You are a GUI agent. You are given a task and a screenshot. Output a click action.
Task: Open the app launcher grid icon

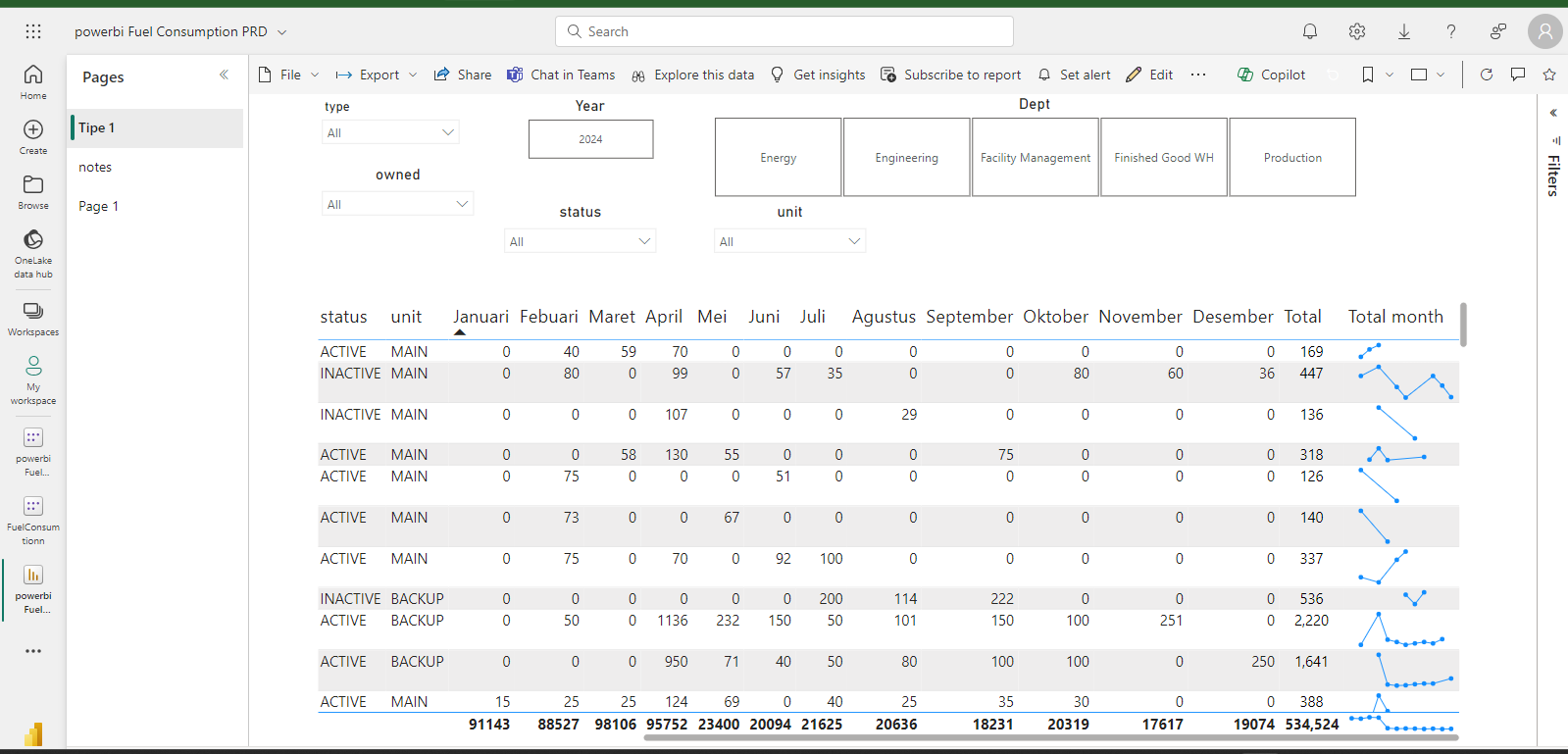pos(33,31)
